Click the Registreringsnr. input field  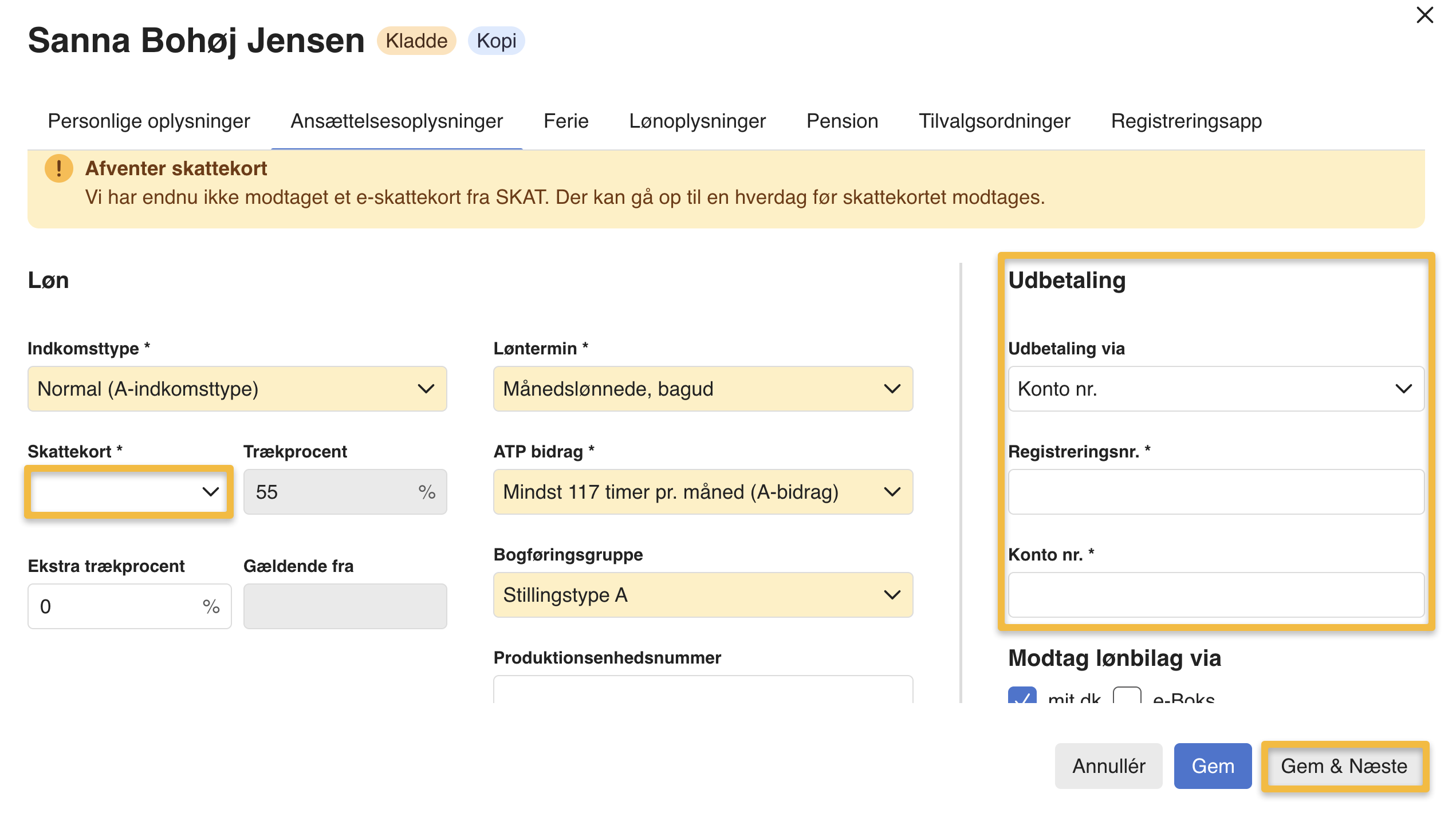[1216, 492]
